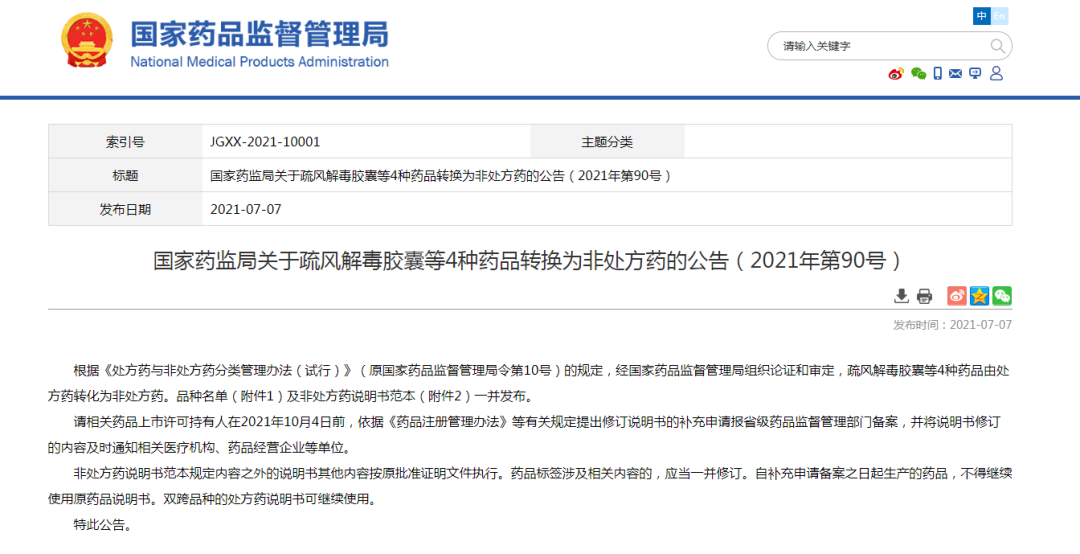The height and width of the screenshot is (554, 1080).
Task: Click the 标题 label cell
Action: point(125,176)
